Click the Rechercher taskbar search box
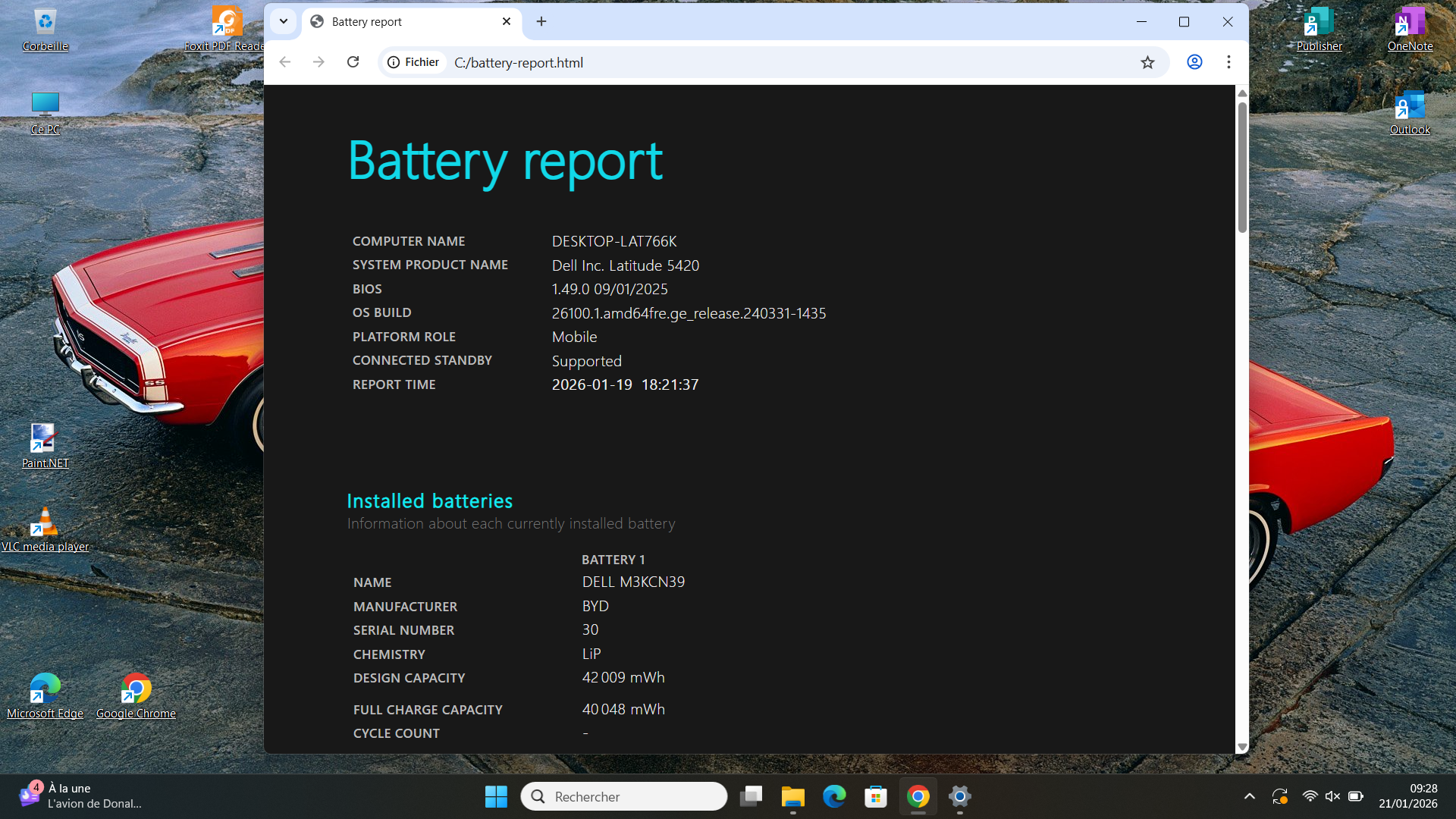The height and width of the screenshot is (819, 1456). [624, 796]
